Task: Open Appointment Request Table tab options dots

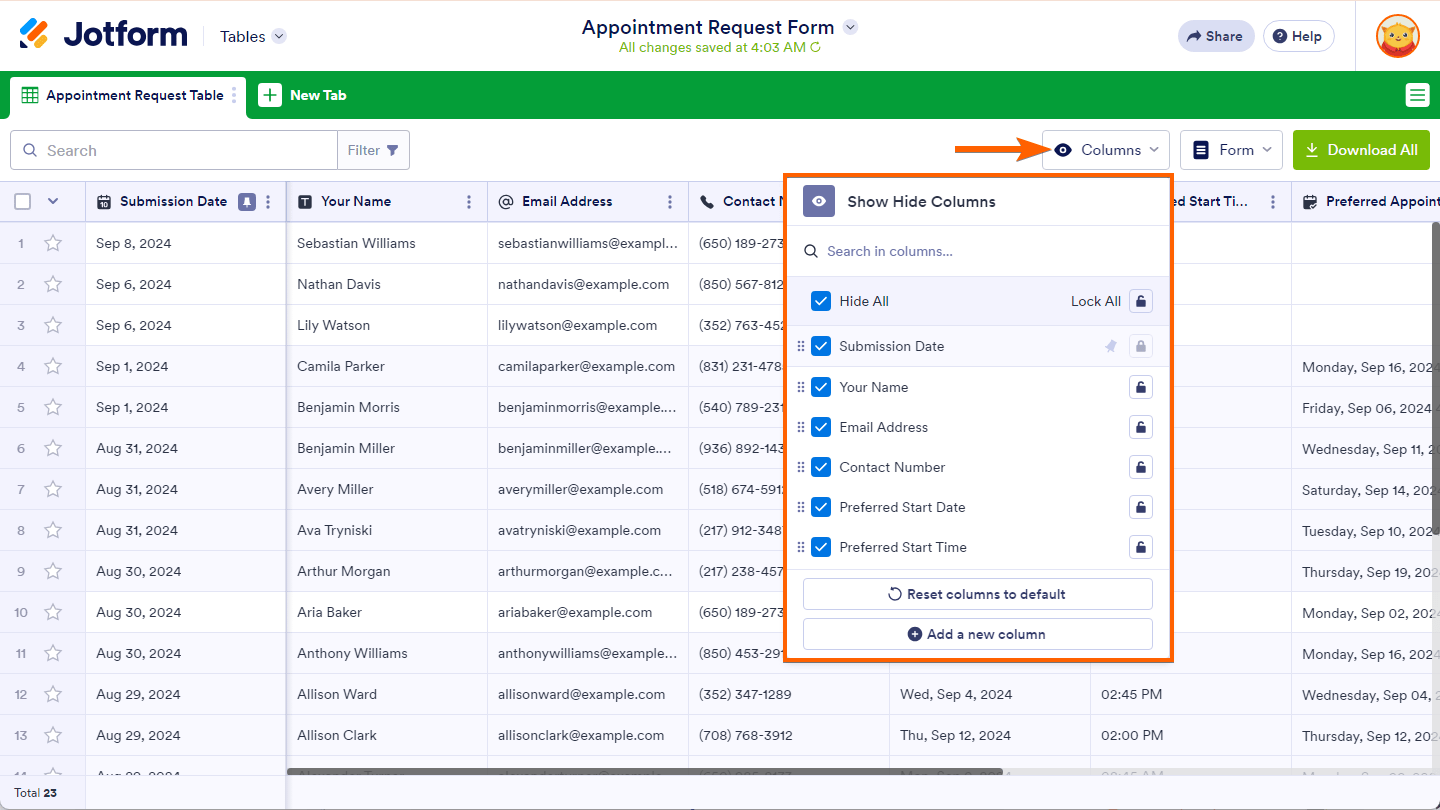Action: 235,95
